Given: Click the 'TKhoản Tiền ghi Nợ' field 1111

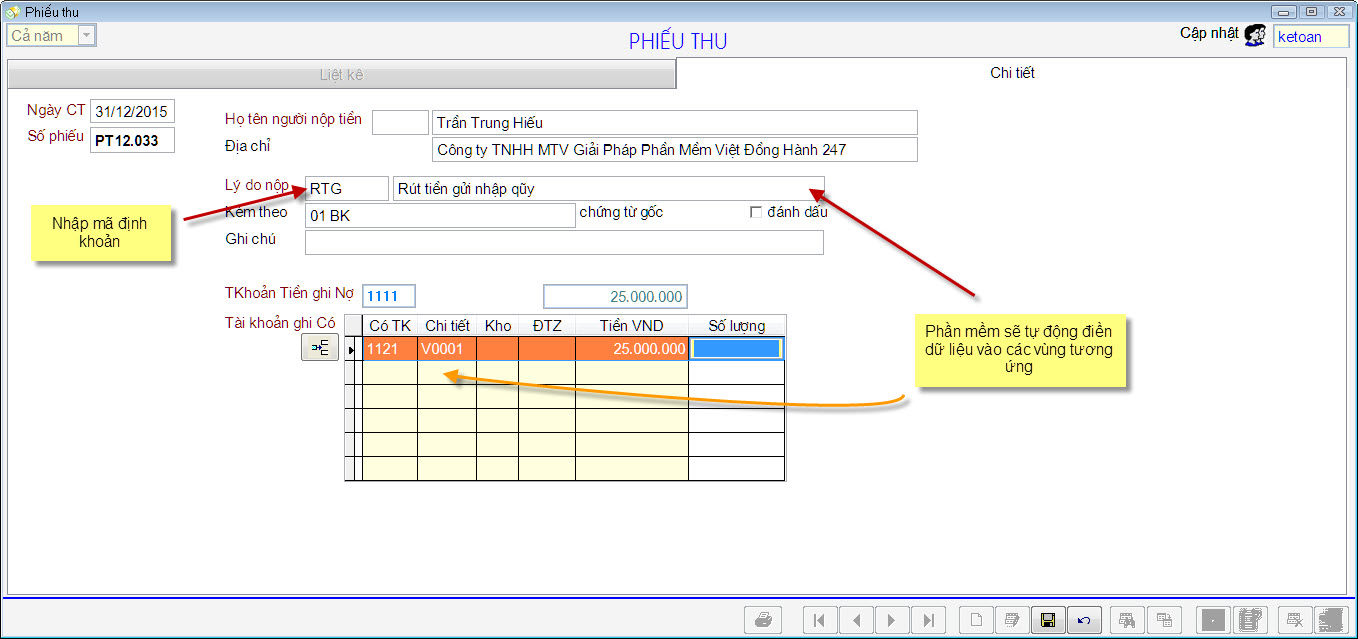Looking at the screenshot, I should coord(388,296).
